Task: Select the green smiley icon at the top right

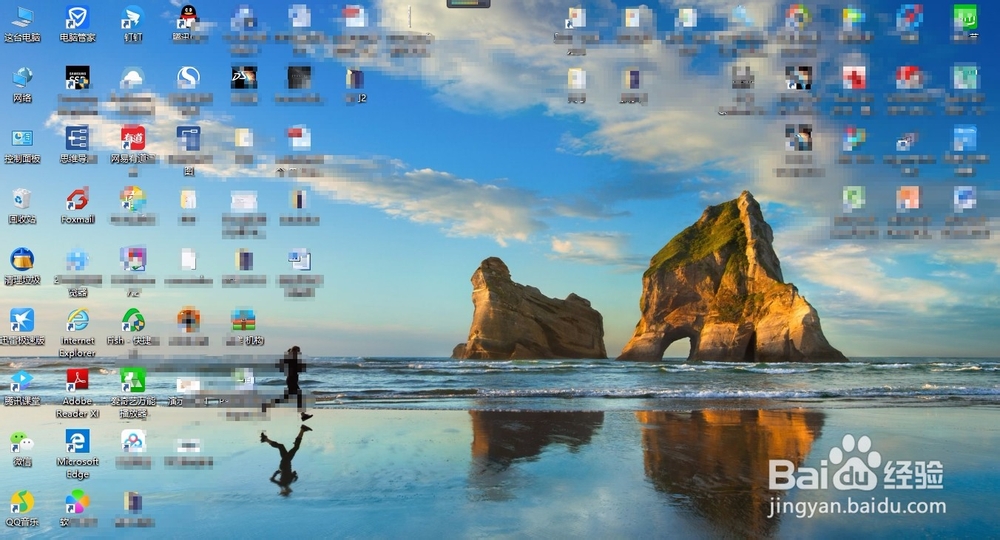Action: [965, 18]
